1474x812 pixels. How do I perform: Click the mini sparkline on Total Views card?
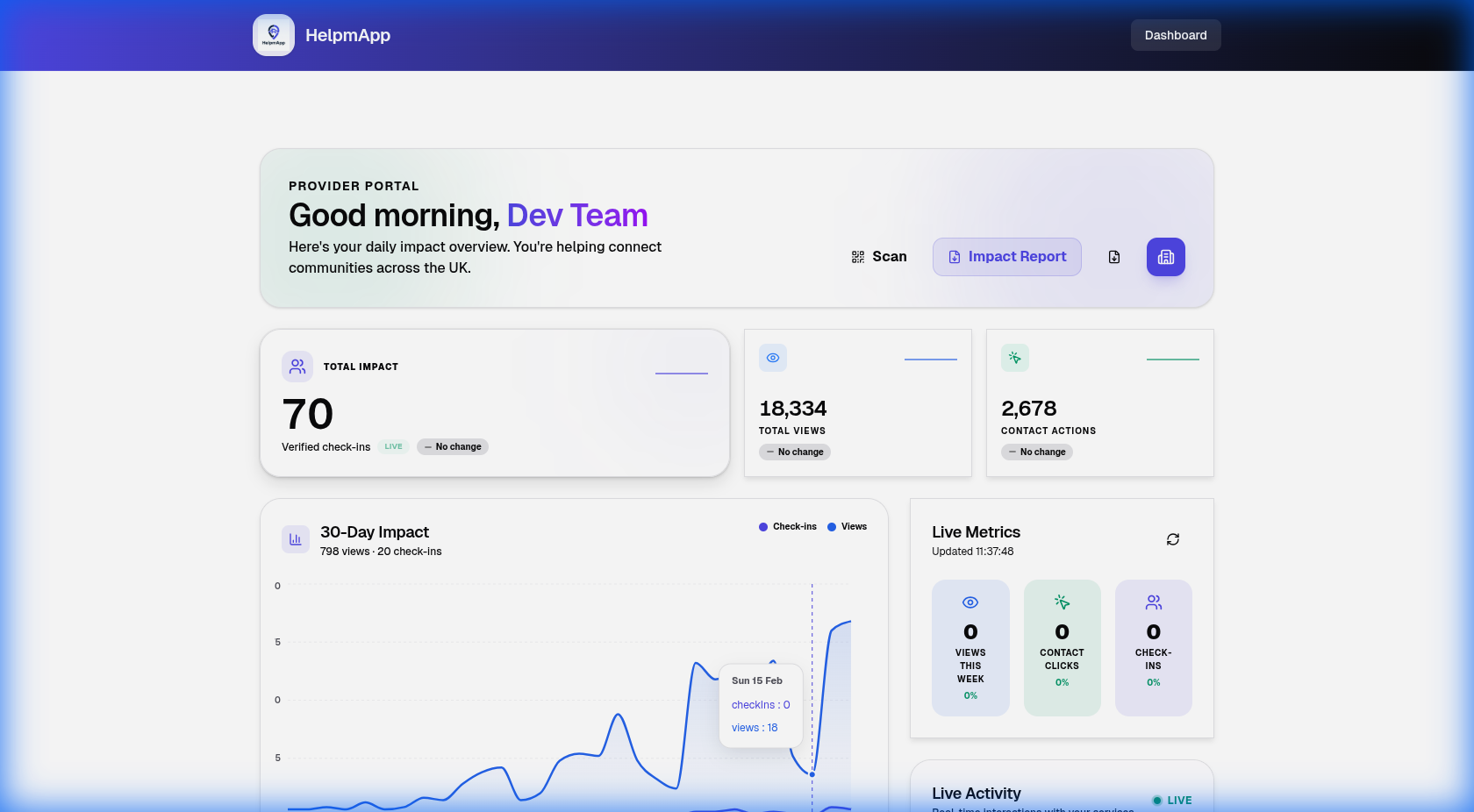coord(930,358)
